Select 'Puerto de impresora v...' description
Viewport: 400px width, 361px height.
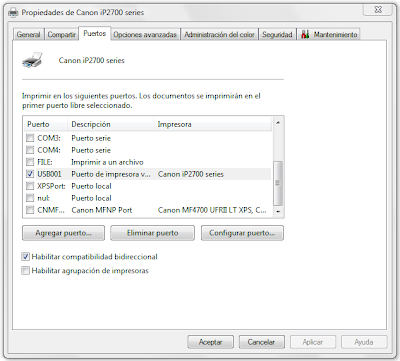tap(111, 174)
